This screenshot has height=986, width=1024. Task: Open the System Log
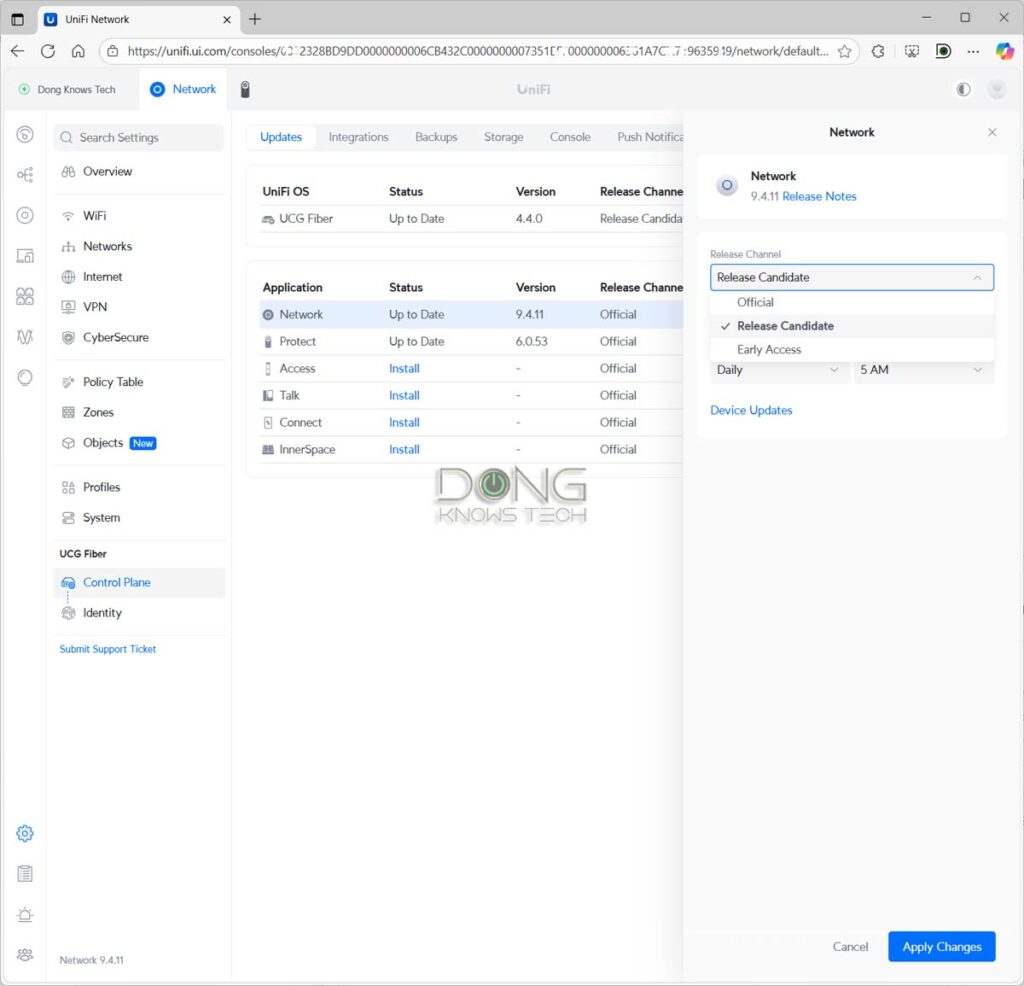tap(25, 873)
